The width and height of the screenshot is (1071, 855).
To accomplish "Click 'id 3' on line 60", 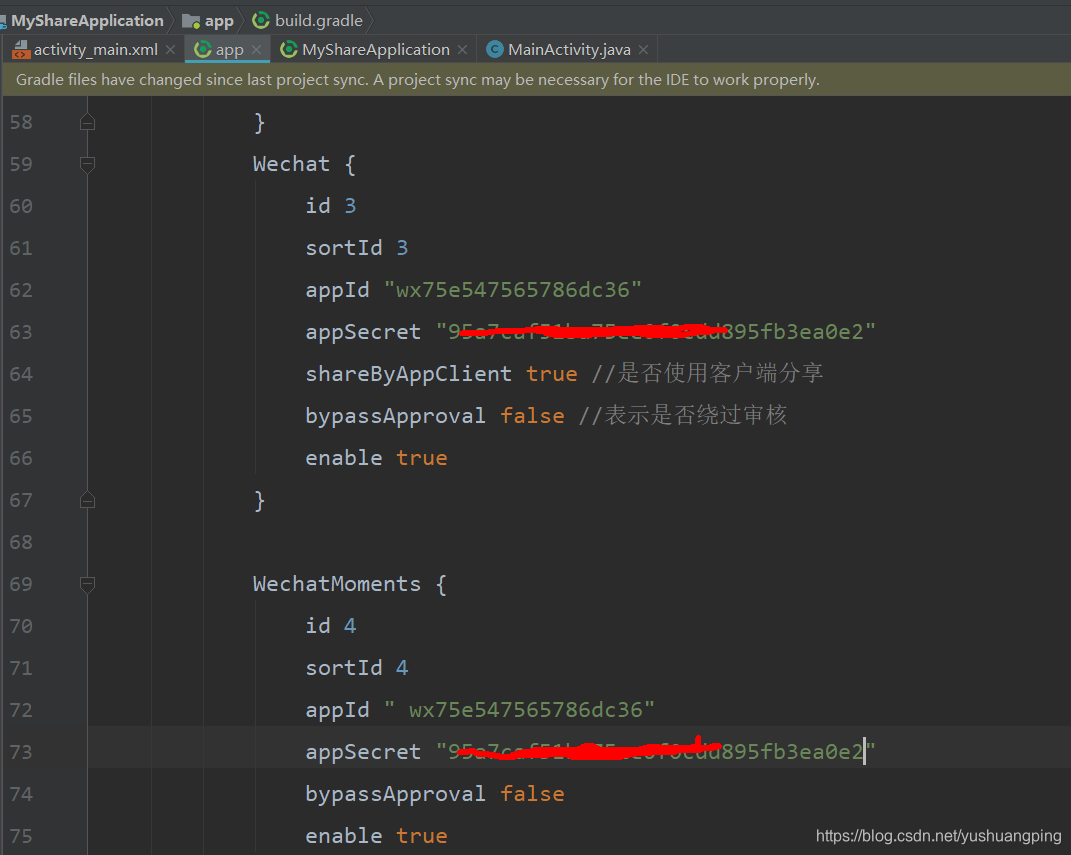I will click(x=331, y=206).
